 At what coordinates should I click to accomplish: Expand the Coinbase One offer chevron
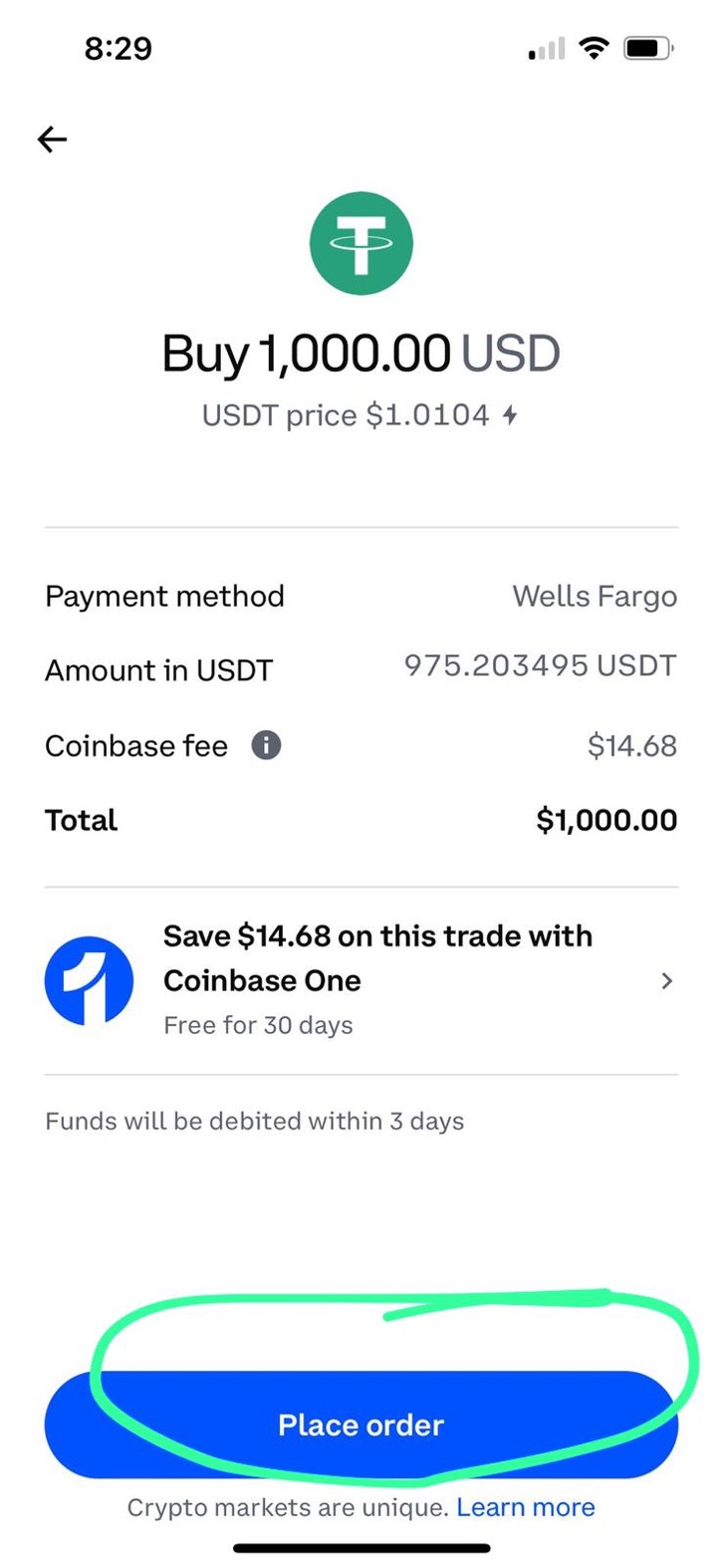[x=666, y=981]
